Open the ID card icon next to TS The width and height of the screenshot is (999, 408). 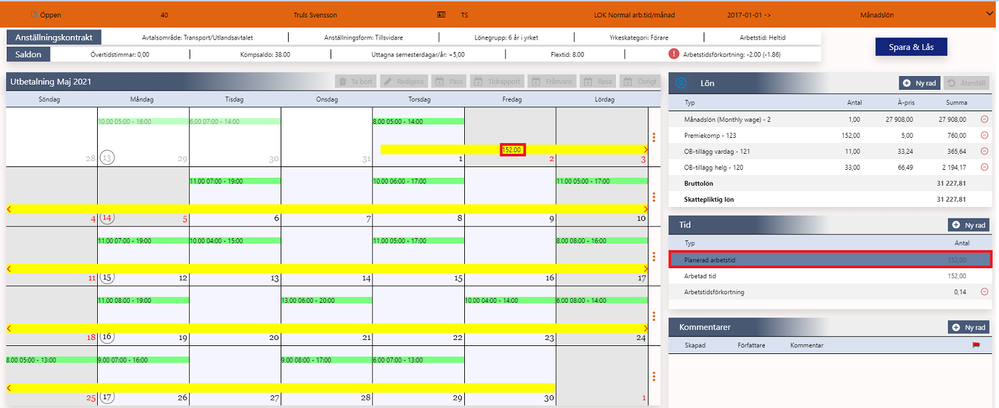(441, 13)
